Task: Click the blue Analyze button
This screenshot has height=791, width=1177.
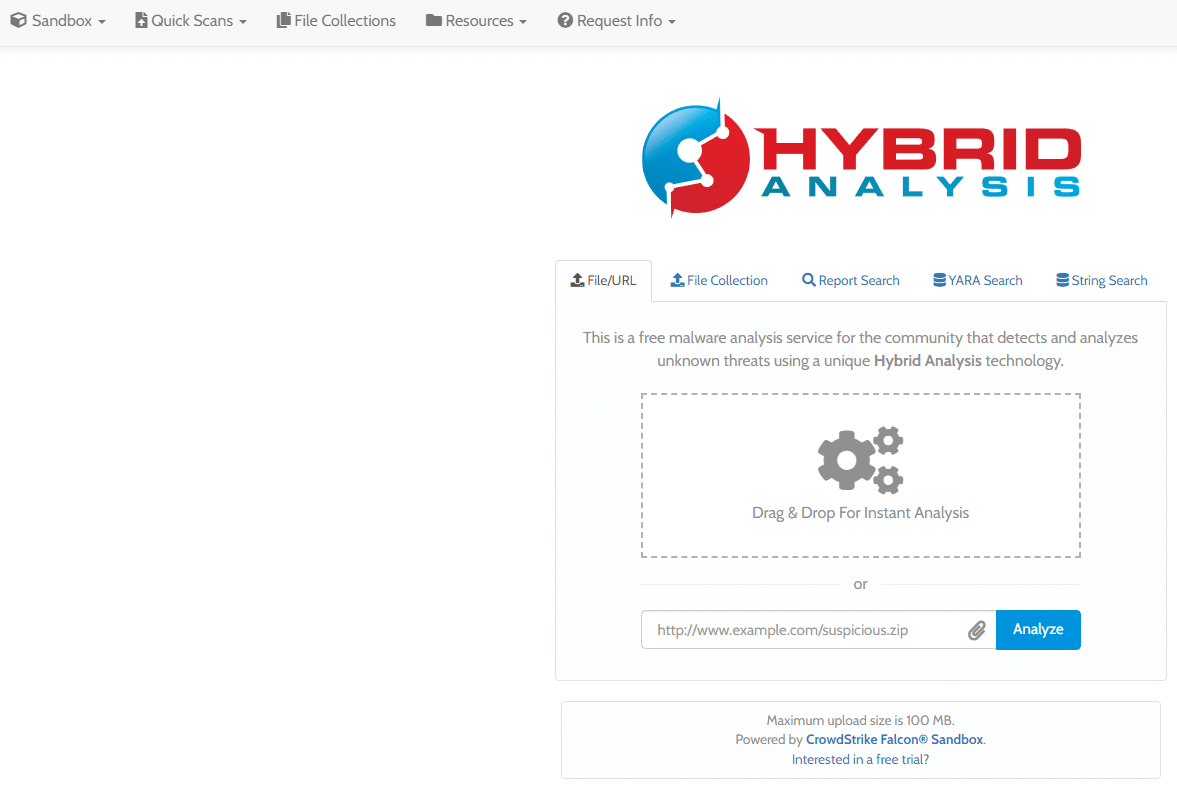Action: (1038, 630)
